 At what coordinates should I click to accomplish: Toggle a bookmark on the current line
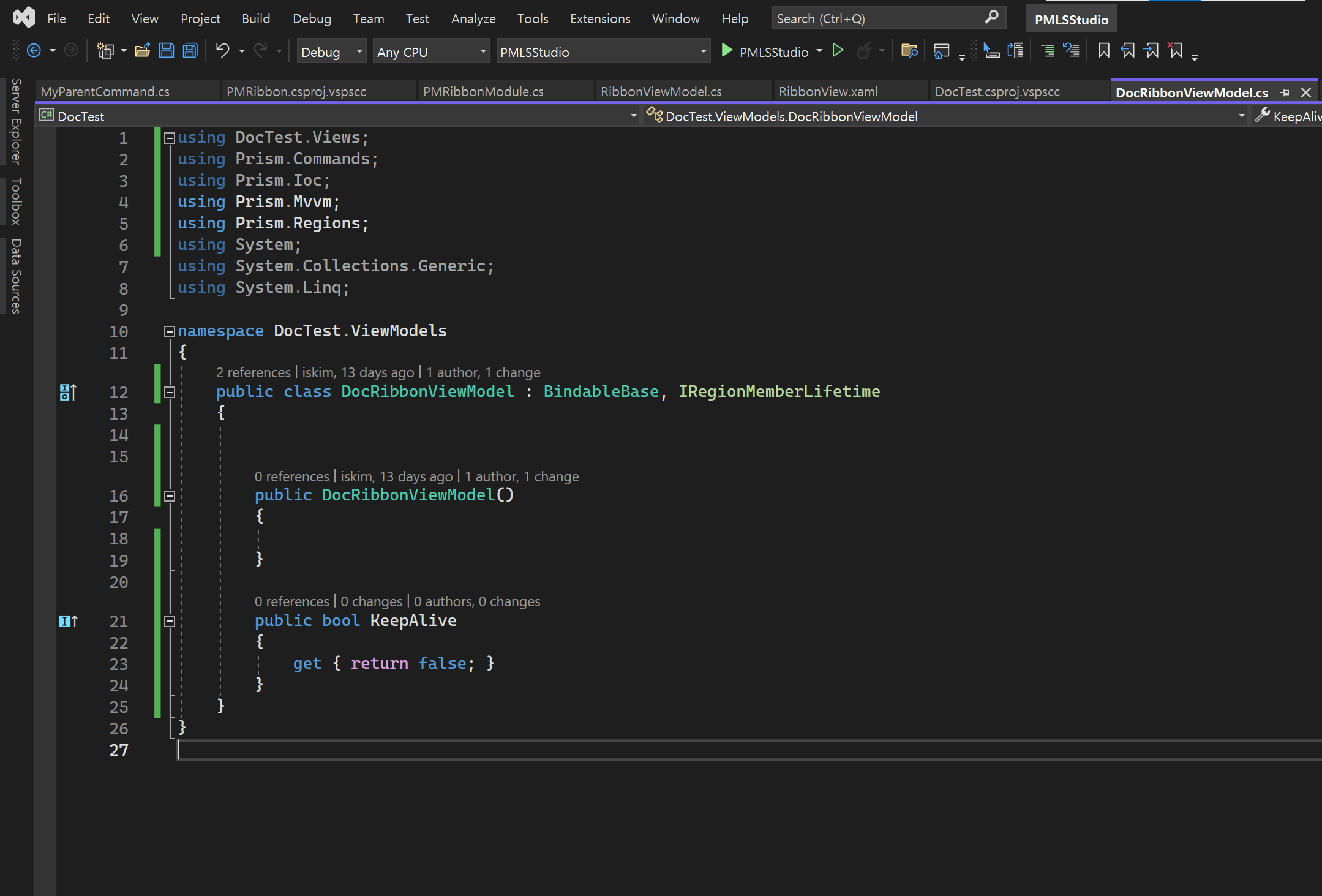tap(1103, 51)
